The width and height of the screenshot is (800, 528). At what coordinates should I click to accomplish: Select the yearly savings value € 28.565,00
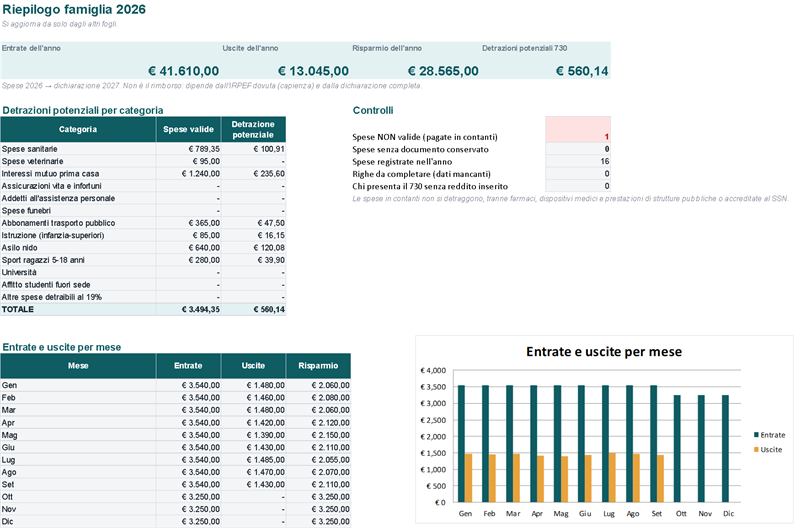[x=443, y=71]
